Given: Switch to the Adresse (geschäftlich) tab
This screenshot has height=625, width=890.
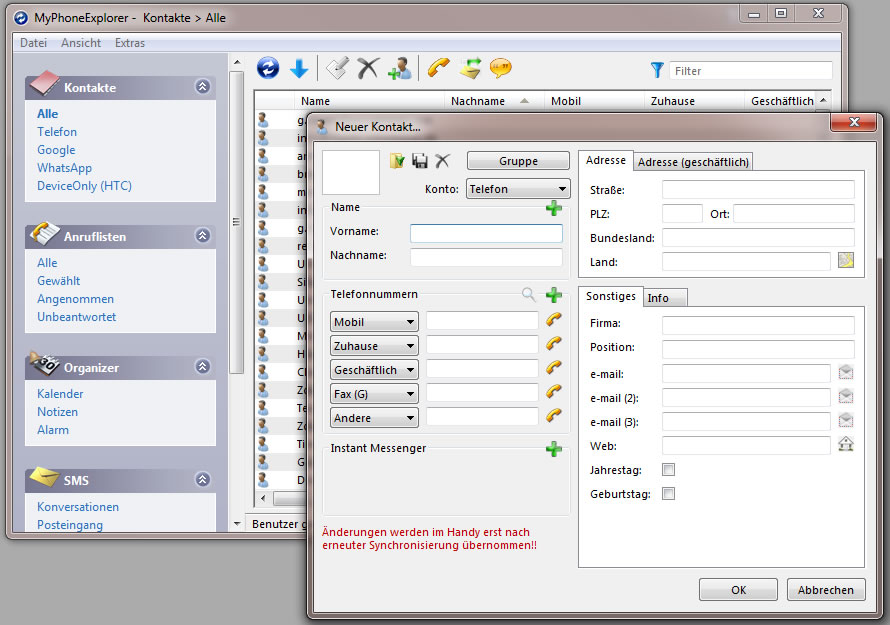Looking at the screenshot, I should 694,162.
